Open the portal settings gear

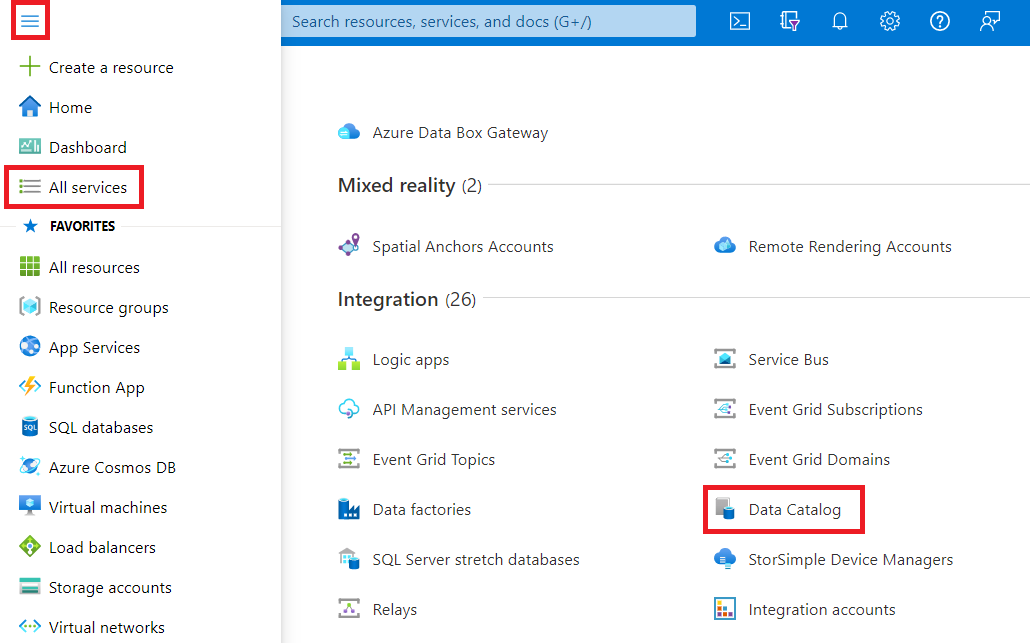coord(889,20)
